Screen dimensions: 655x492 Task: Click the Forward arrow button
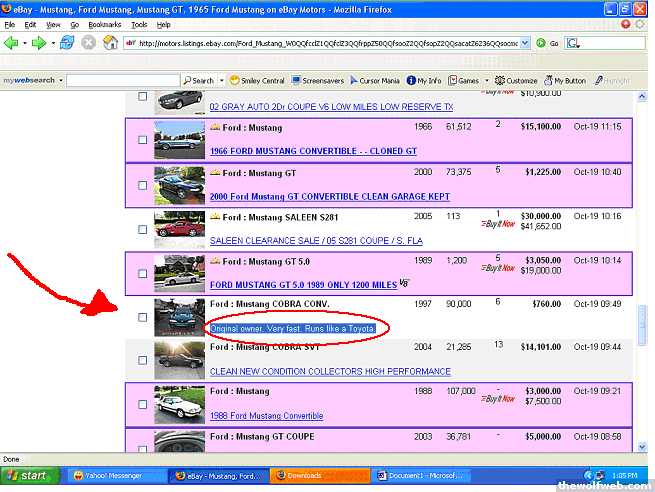40,44
